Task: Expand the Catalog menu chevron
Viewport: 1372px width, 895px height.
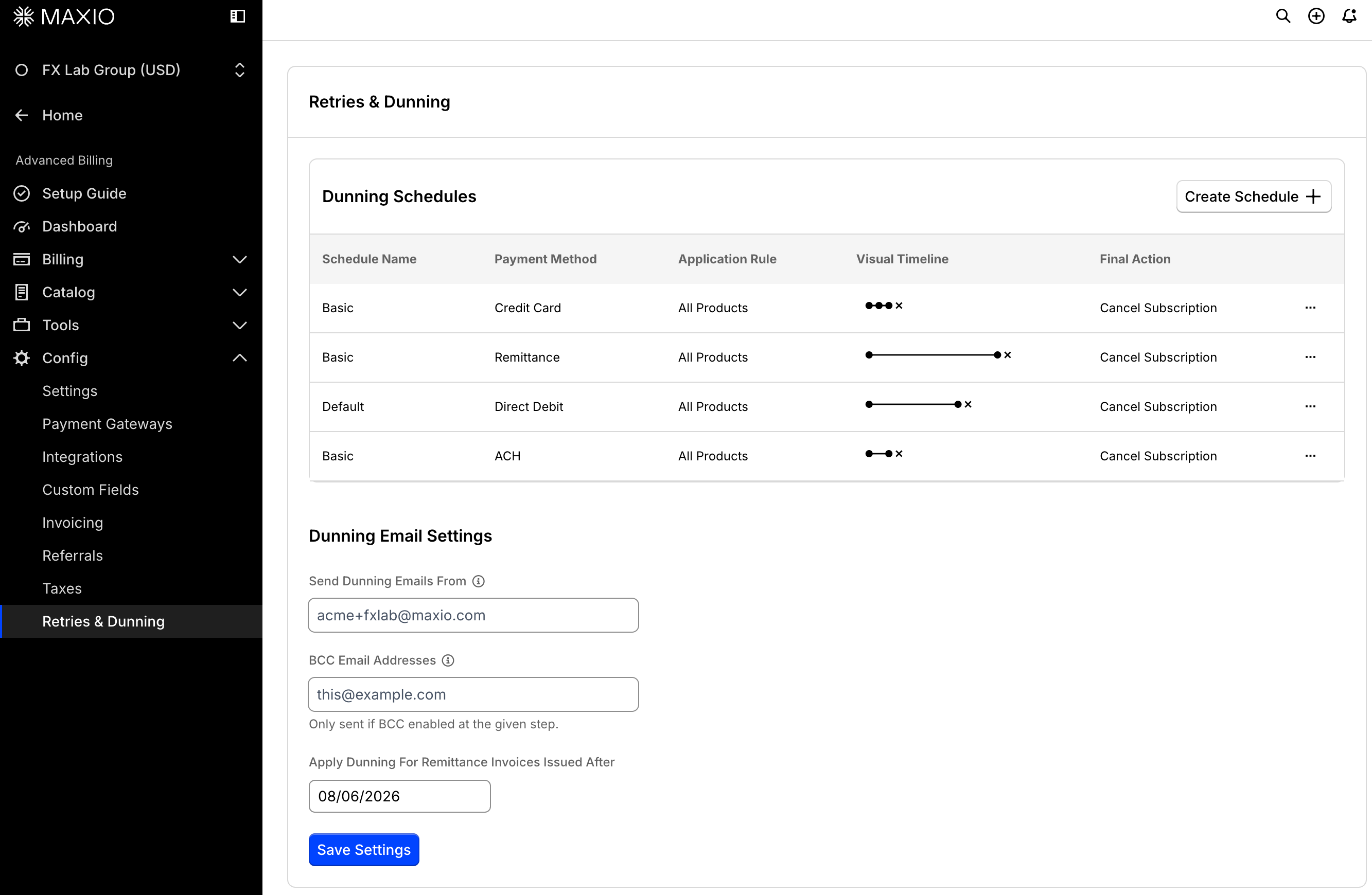Action: (240, 292)
